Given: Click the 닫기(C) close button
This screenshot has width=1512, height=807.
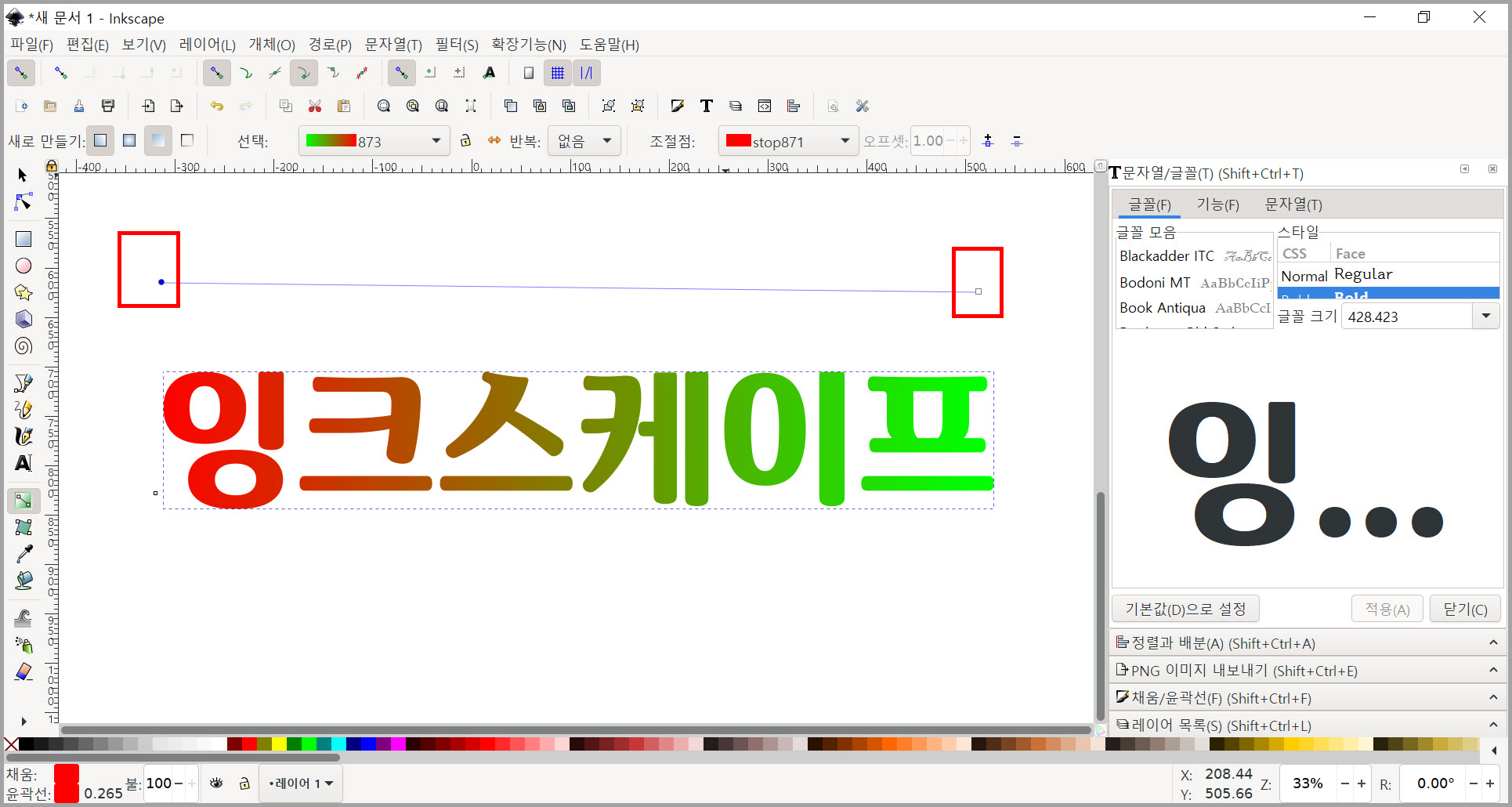Looking at the screenshot, I should click(x=1465, y=609).
